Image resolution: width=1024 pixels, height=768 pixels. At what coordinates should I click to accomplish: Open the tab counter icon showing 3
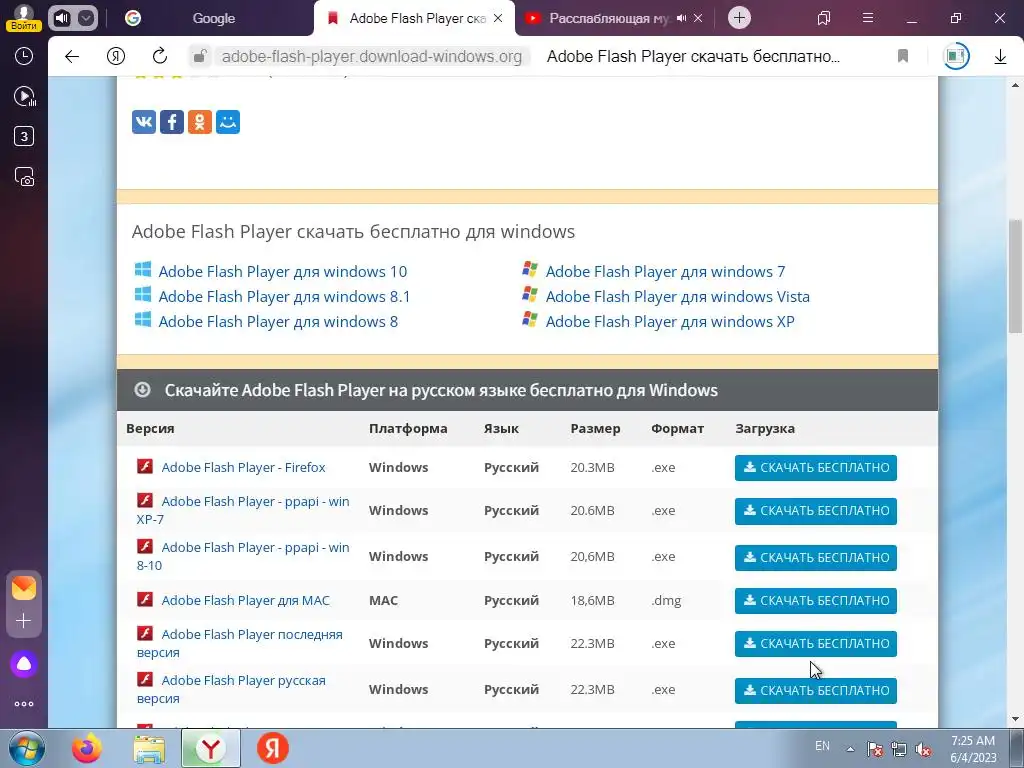[24, 136]
